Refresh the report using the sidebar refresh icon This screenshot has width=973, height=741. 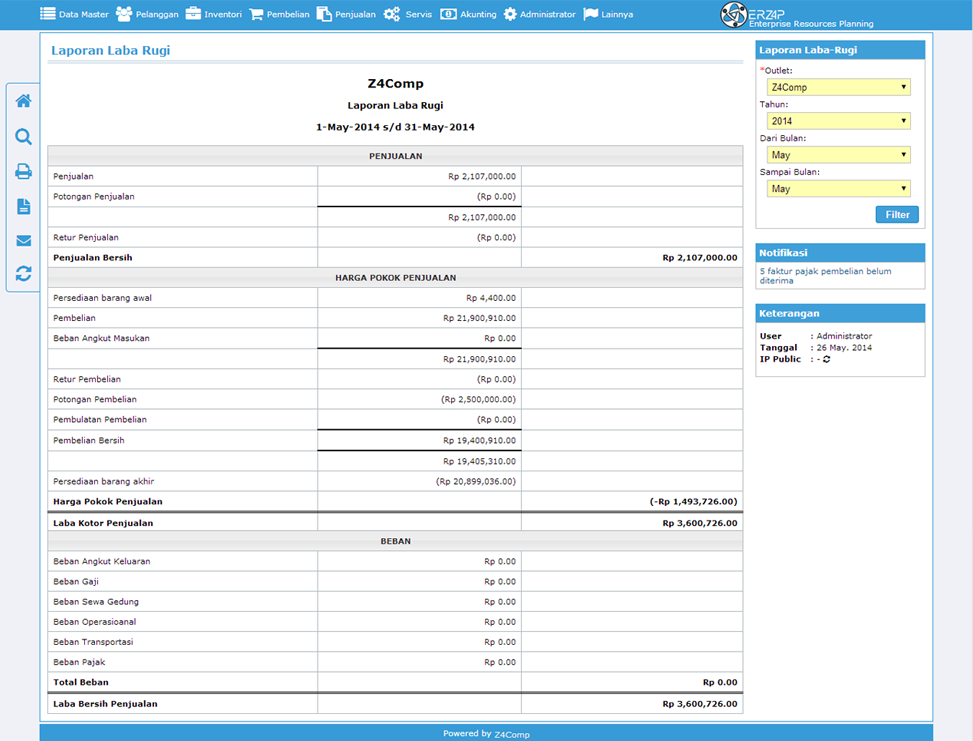coord(24,274)
